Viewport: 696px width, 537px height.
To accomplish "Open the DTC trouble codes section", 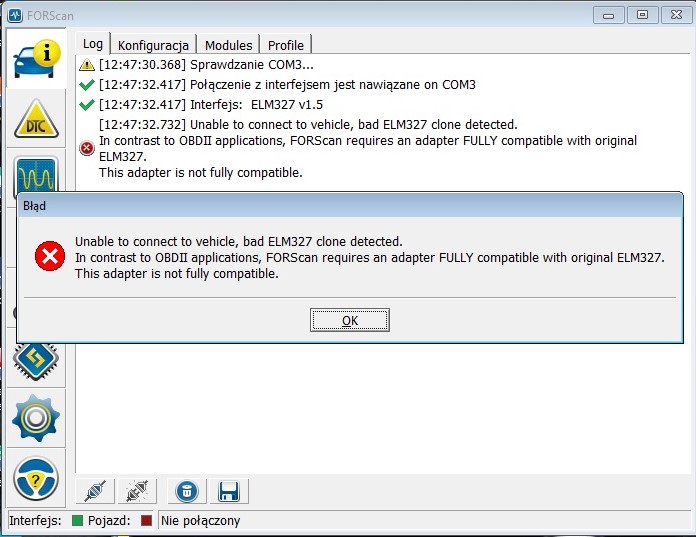I will (37, 120).
